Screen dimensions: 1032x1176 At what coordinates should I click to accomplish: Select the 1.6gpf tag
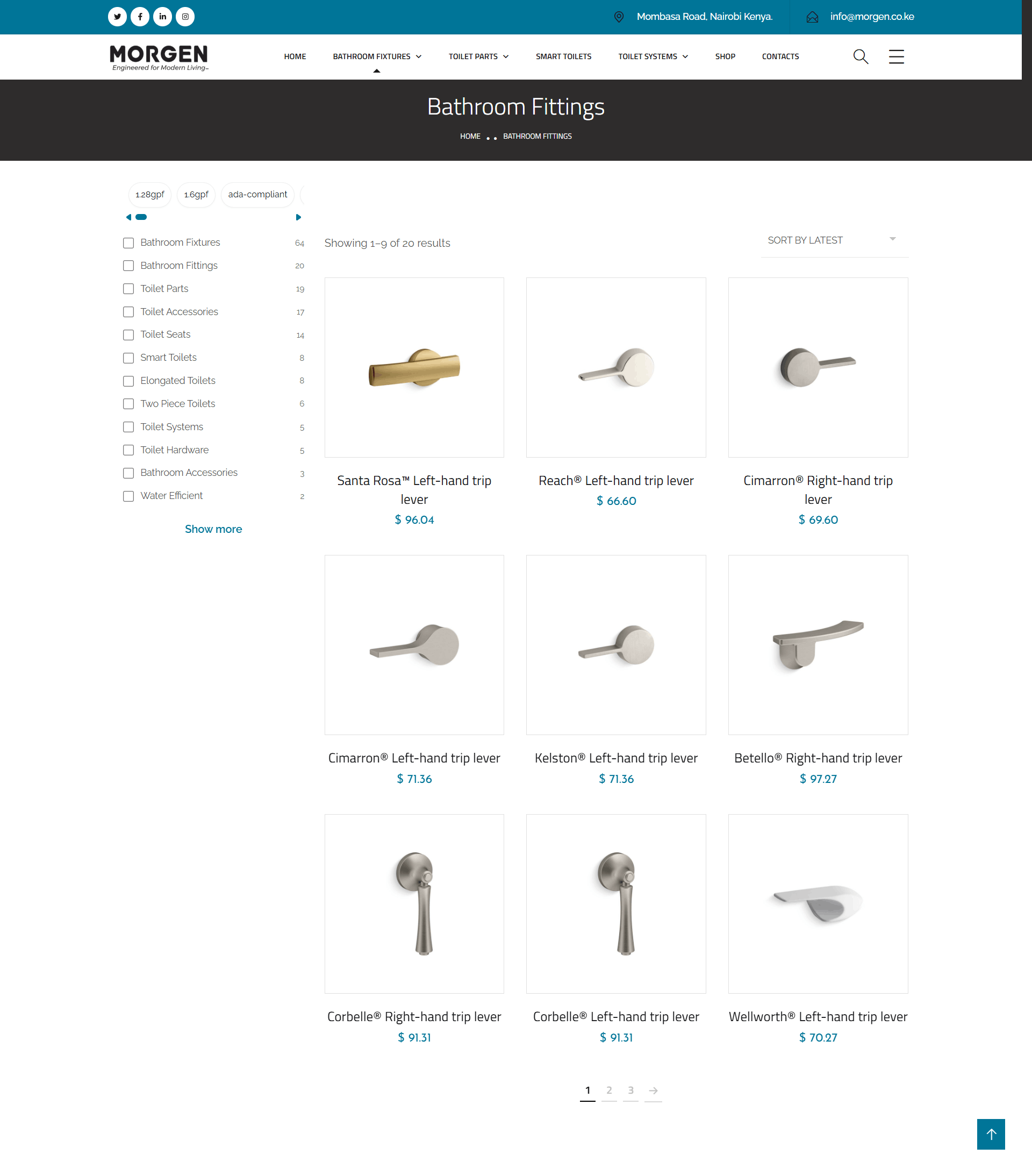click(x=196, y=195)
